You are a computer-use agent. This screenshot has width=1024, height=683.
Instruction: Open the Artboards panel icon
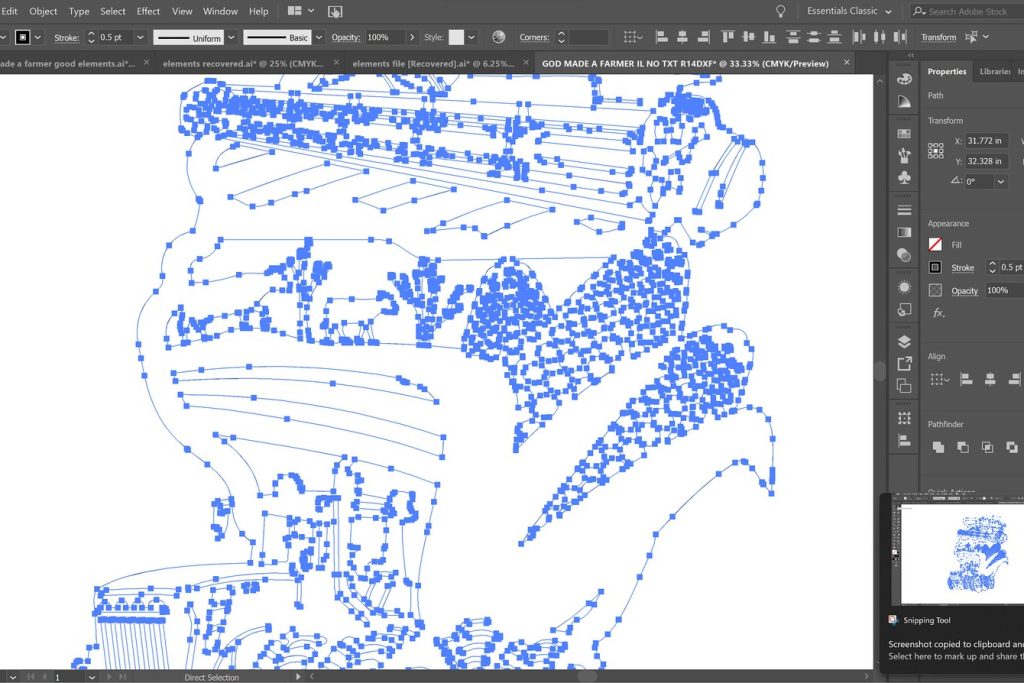(x=904, y=386)
